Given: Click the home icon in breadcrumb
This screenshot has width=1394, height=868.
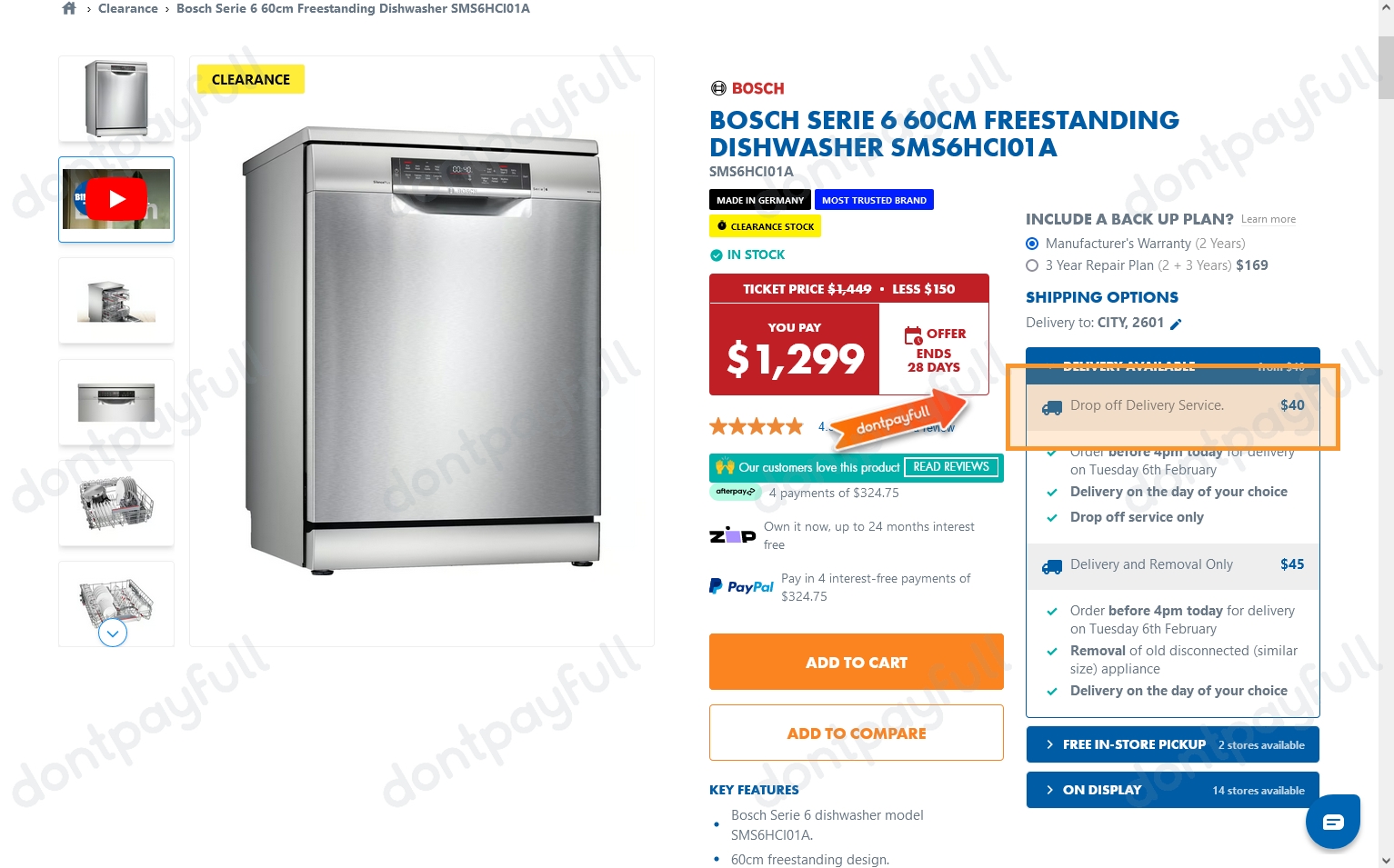Looking at the screenshot, I should coord(69,8).
